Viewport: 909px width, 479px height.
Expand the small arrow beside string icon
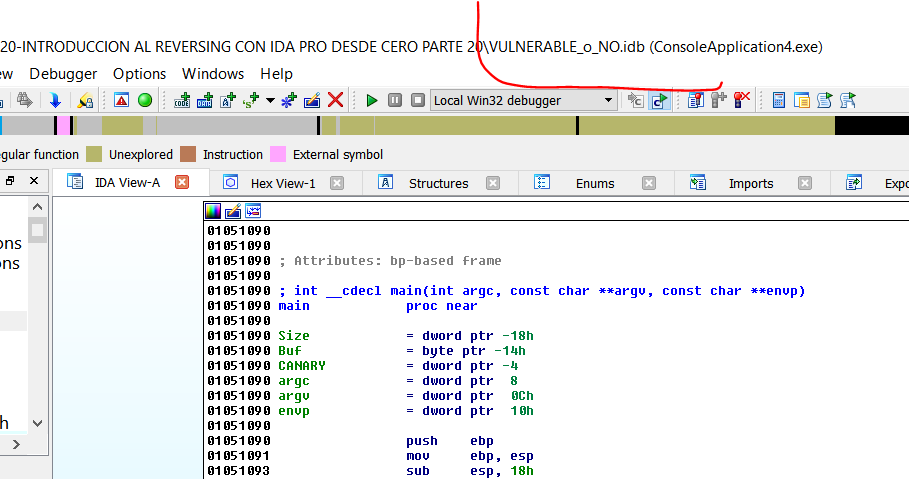(270, 100)
